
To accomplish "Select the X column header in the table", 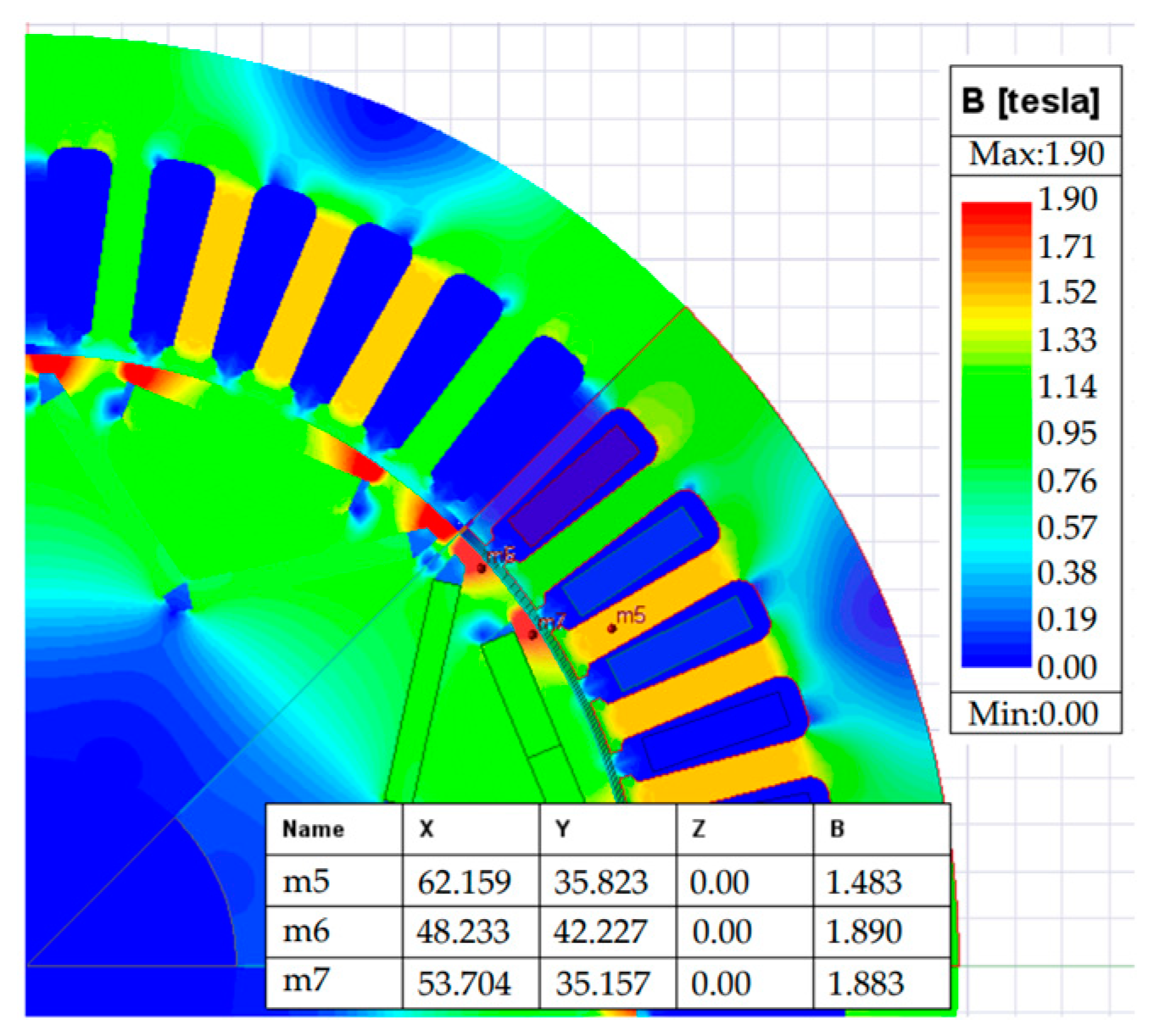I will click(426, 828).
